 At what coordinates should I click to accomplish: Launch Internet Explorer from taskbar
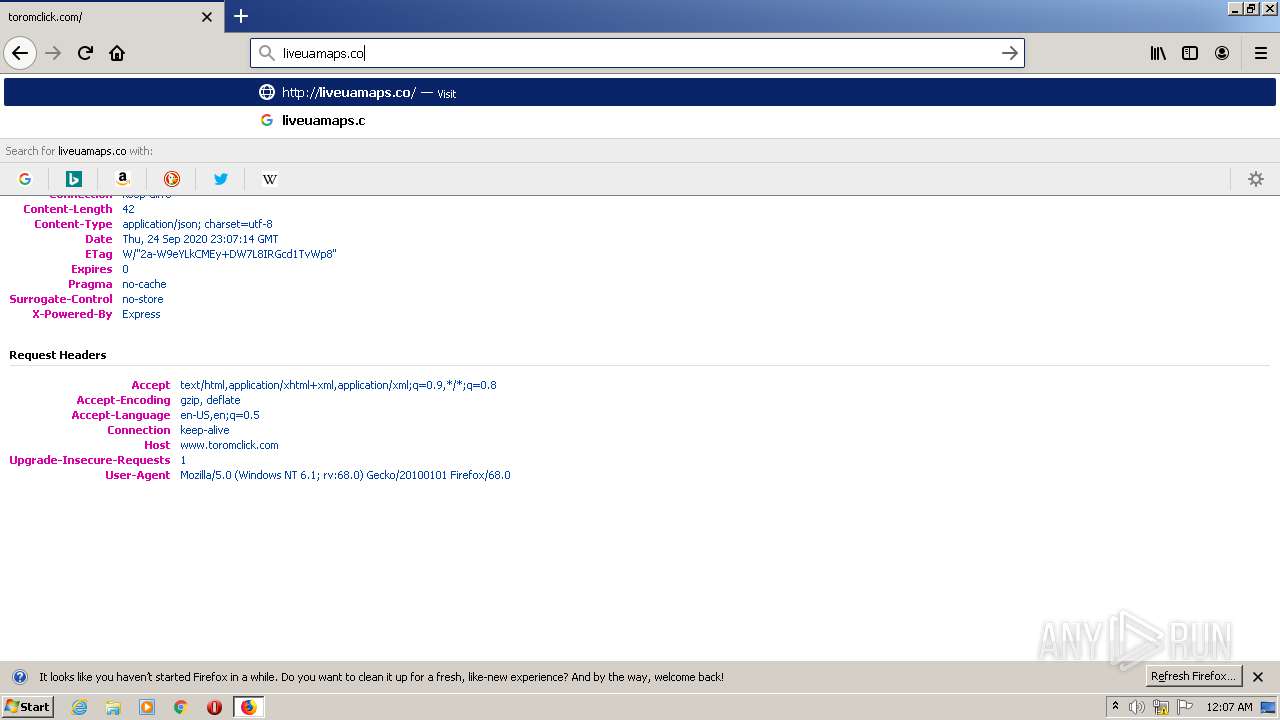pos(79,707)
